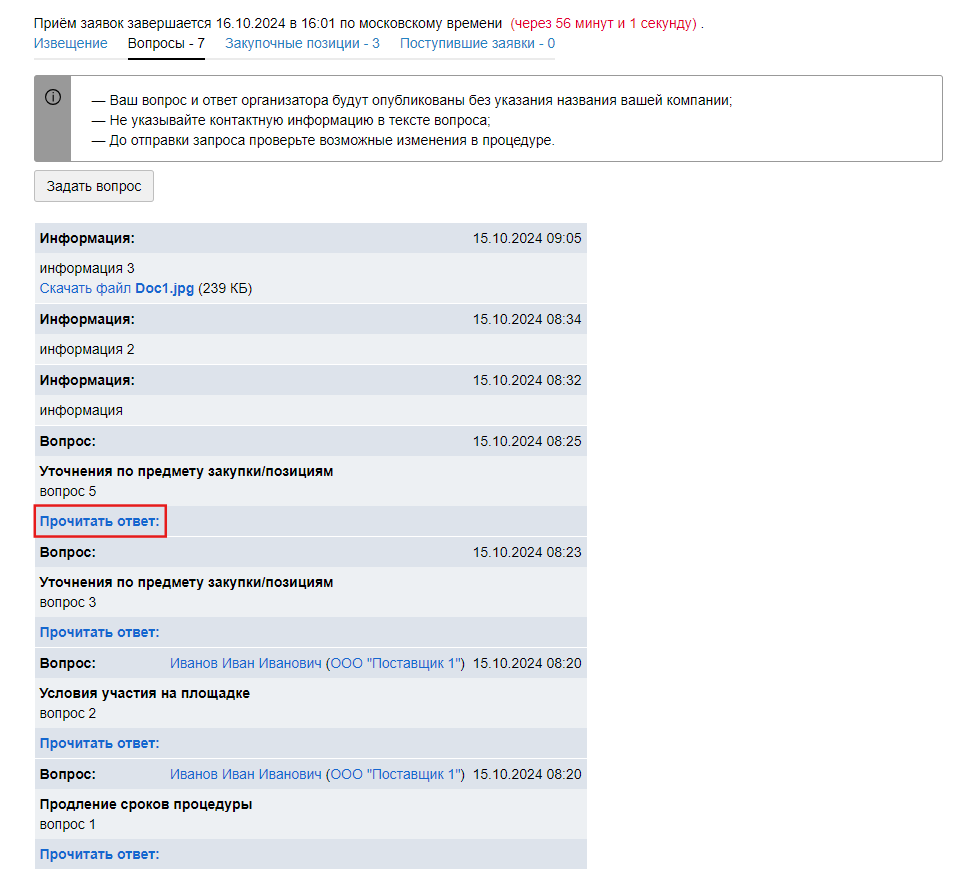Click the info icon in the notice box
Image resolution: width=967 pixels, height=890 pixels.
[x=53, y=97]
